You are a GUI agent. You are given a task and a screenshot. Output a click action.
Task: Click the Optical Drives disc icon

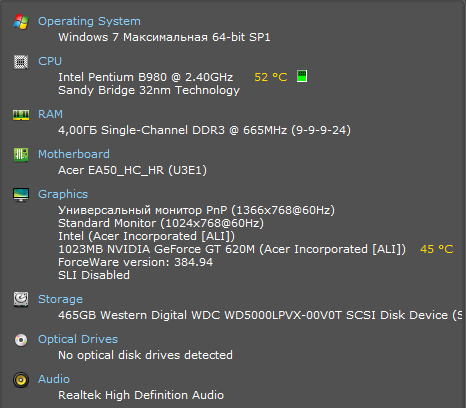tap(21, 340)
